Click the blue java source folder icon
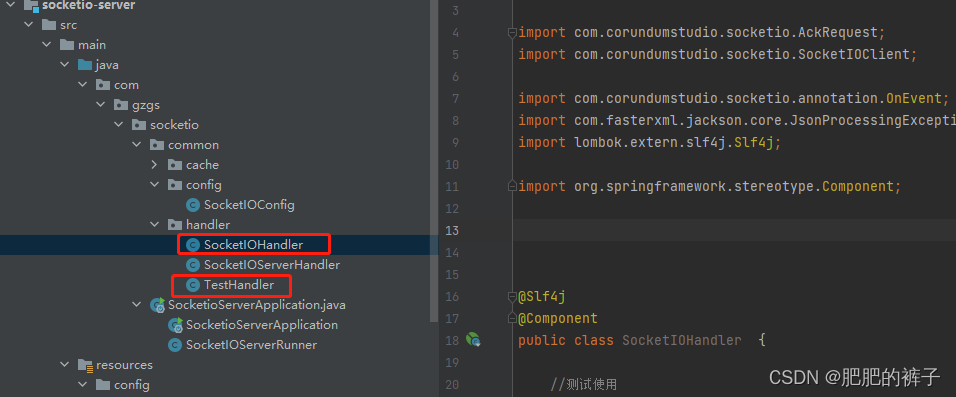 pyautogui.click(x=85, y=65)
